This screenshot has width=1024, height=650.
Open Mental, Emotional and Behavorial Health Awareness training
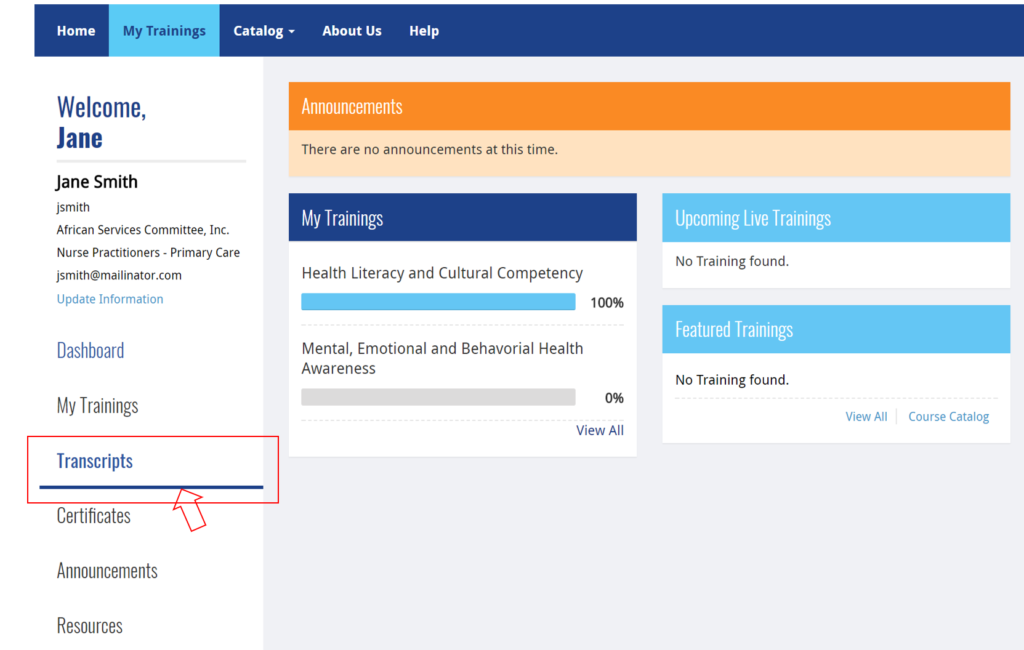(442, 358)
